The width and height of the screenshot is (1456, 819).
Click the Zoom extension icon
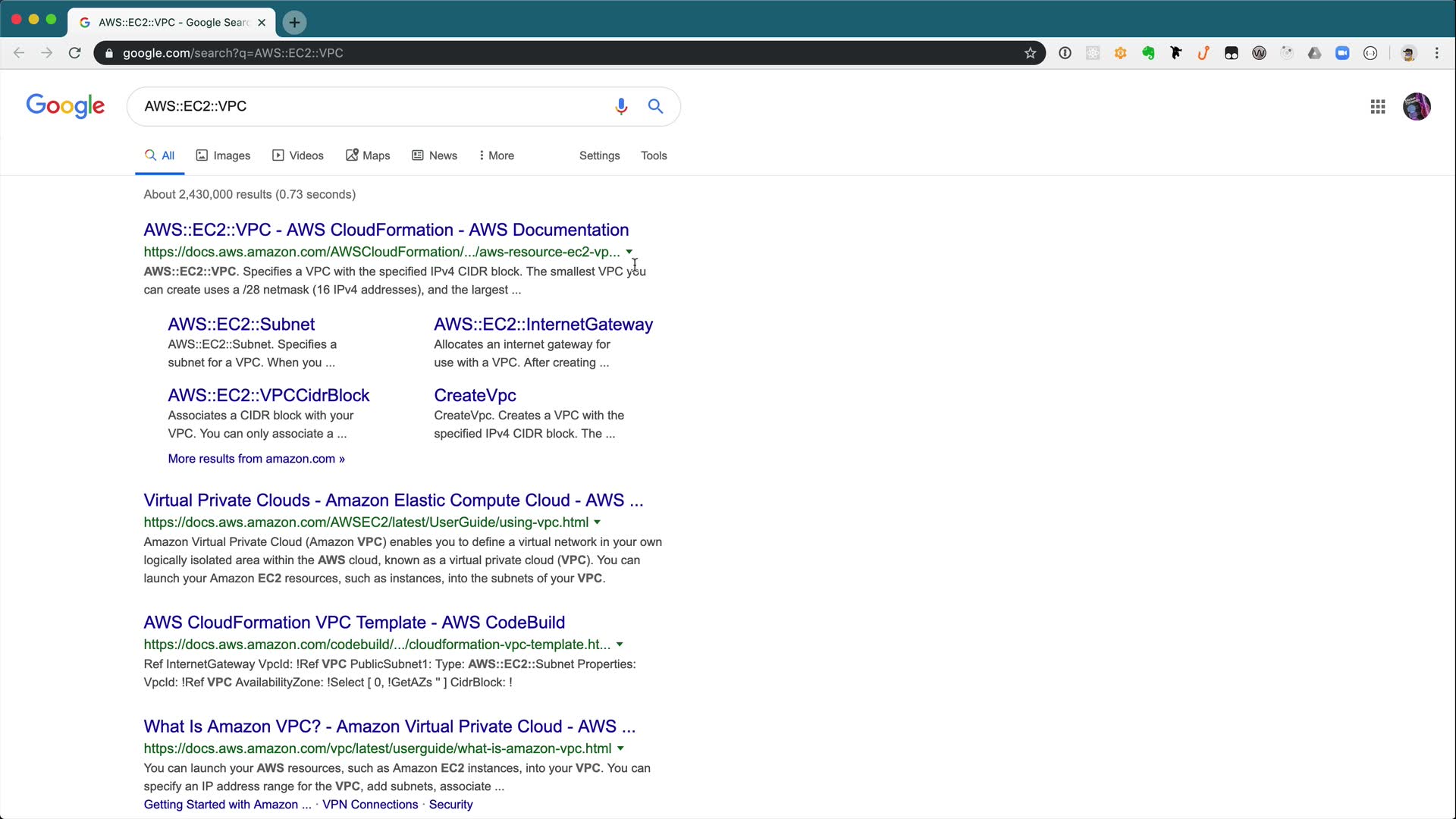click(1342, 53)
